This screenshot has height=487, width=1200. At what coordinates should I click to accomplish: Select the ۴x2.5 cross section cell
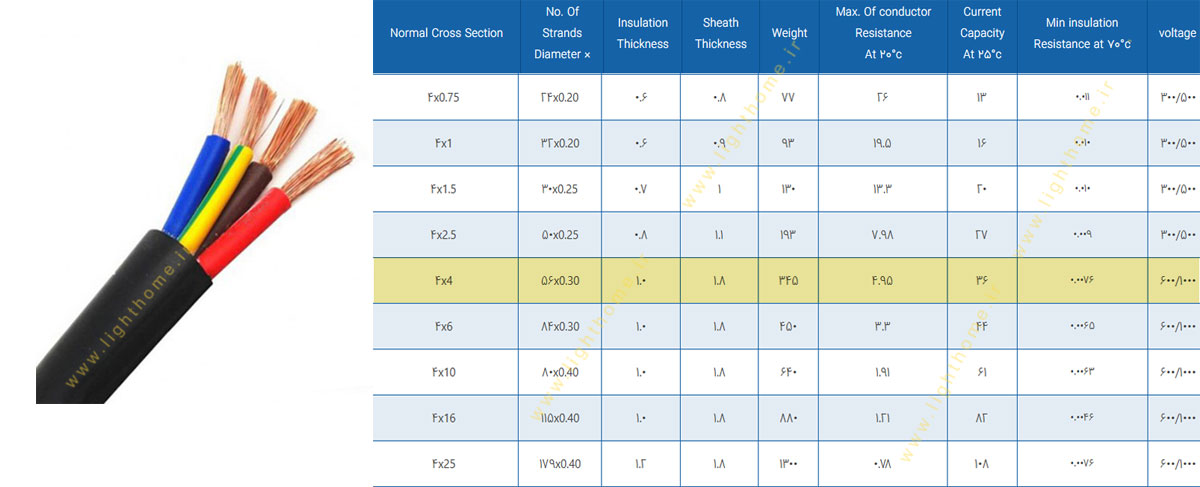(x=446, y=235)
